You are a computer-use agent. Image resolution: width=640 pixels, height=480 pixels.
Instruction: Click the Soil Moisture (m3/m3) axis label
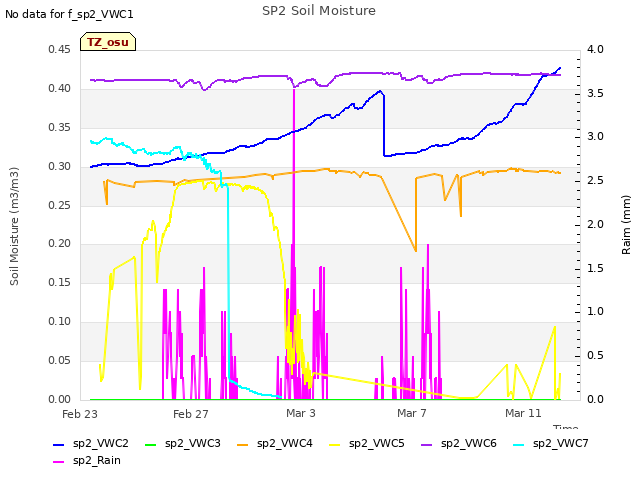pyautogui.click(x=14, y=226)
